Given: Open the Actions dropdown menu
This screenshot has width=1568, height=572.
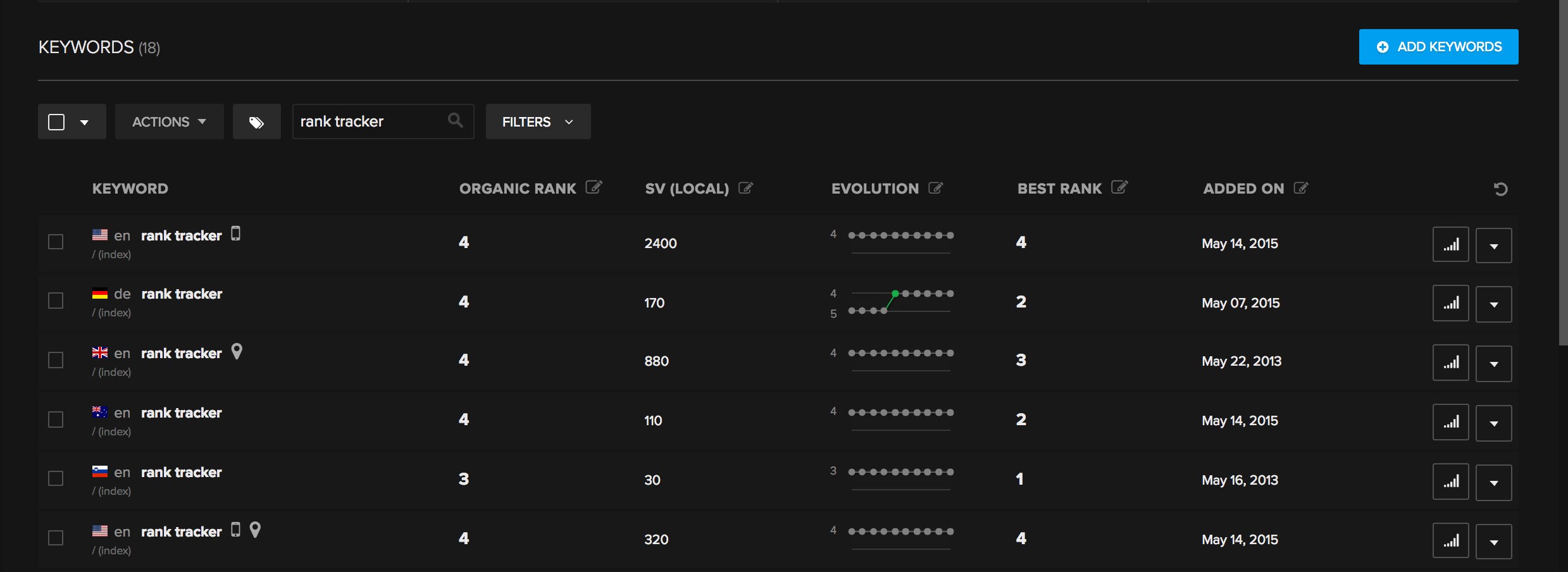Looking at the screenshot, I should [169, 122].
